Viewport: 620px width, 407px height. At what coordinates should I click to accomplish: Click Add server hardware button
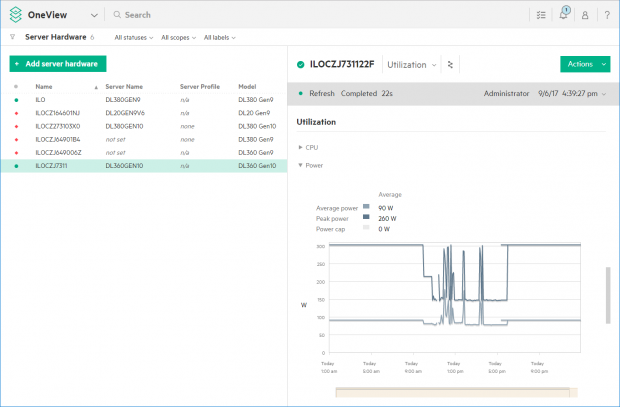click(57, 63)
